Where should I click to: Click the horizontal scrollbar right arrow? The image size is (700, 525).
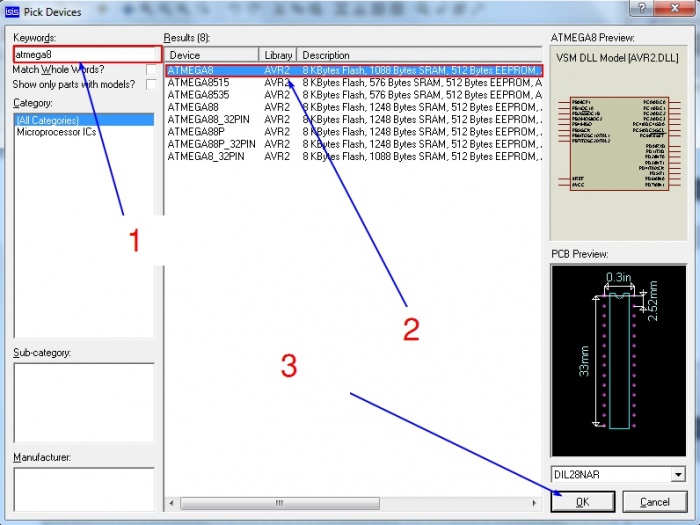pos(534,503)
